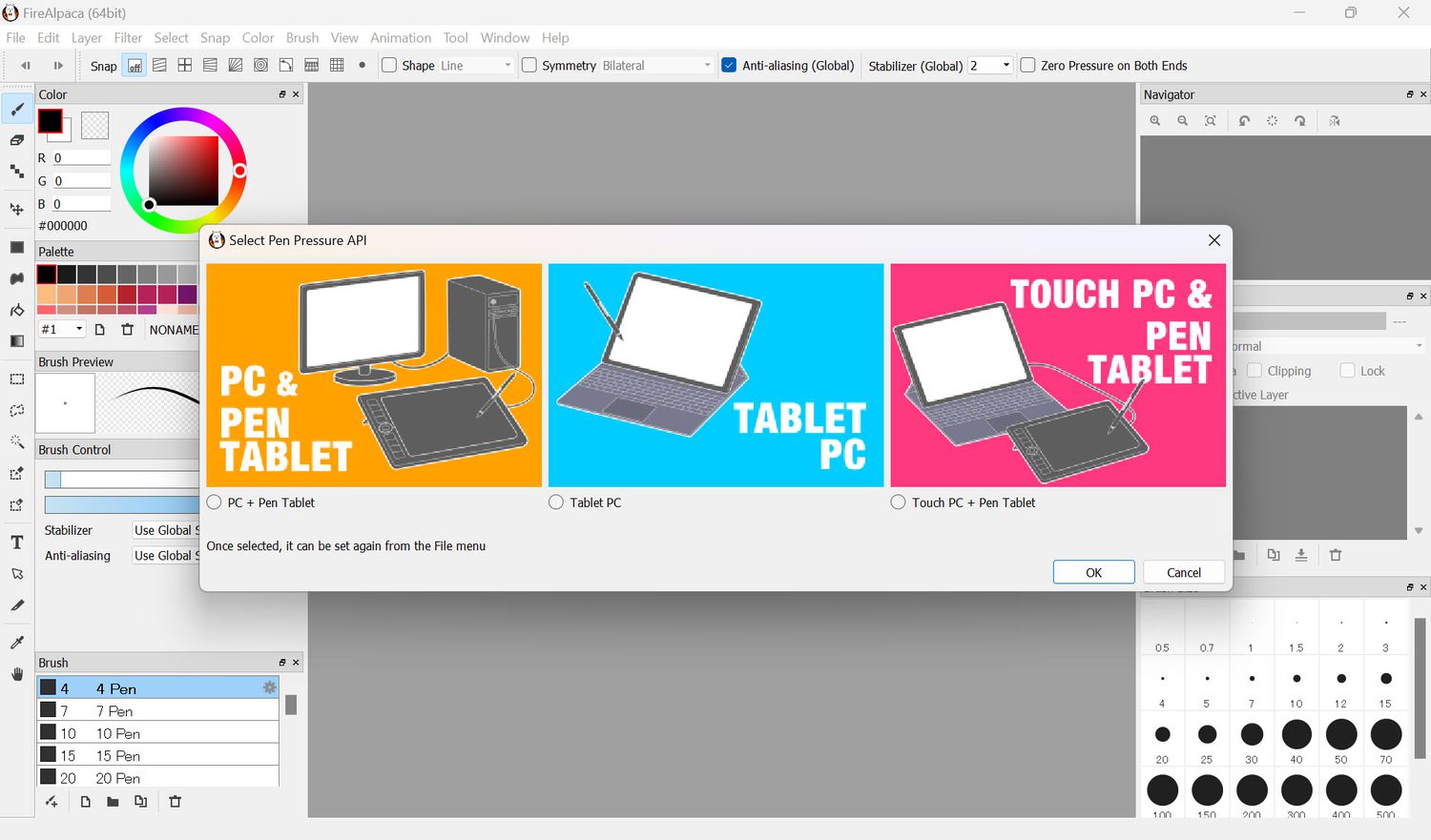Click the brush size slider in Brush Control
The image size is (1431, 840).
tap(121, 479)
